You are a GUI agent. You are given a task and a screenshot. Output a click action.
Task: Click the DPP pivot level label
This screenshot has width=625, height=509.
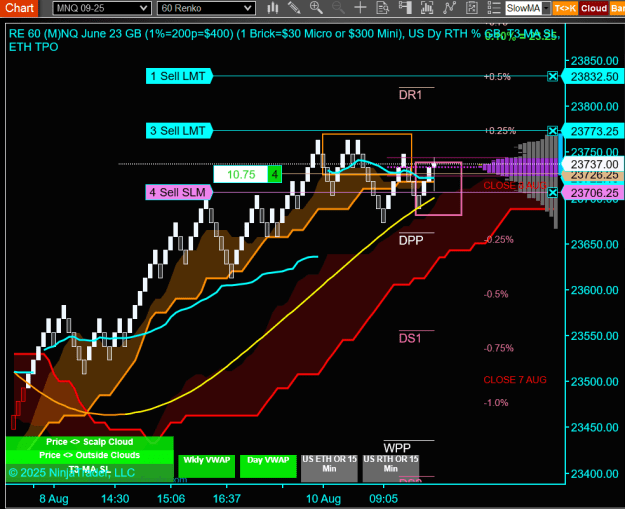click(411, 240)
